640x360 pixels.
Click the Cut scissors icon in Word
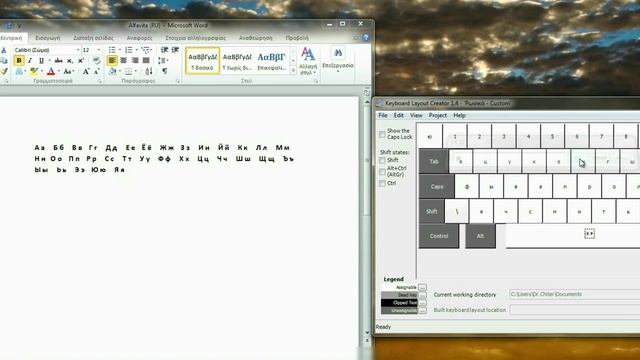[4, 50]
